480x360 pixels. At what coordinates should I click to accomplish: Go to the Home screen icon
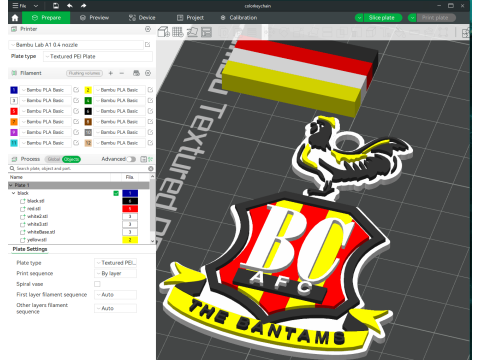click(x=15, y=18)
